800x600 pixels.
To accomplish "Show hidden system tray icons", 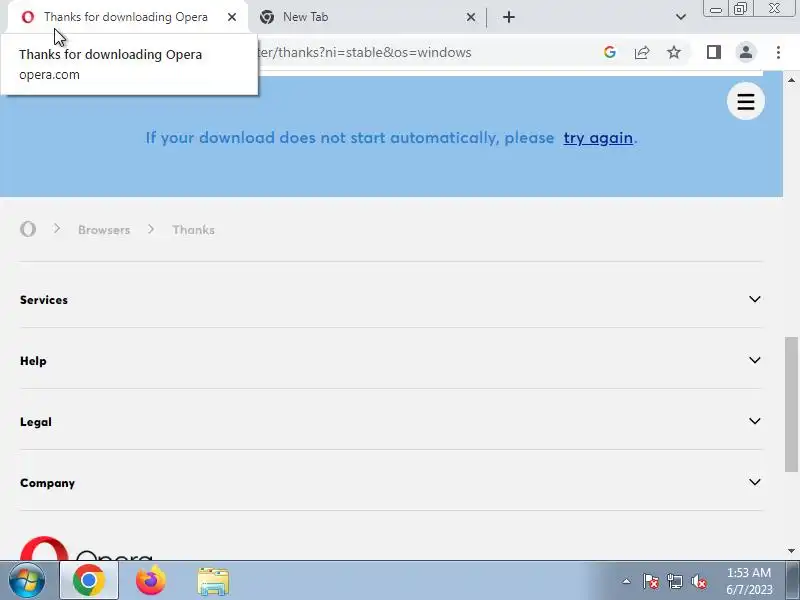I will pos(626,581).
